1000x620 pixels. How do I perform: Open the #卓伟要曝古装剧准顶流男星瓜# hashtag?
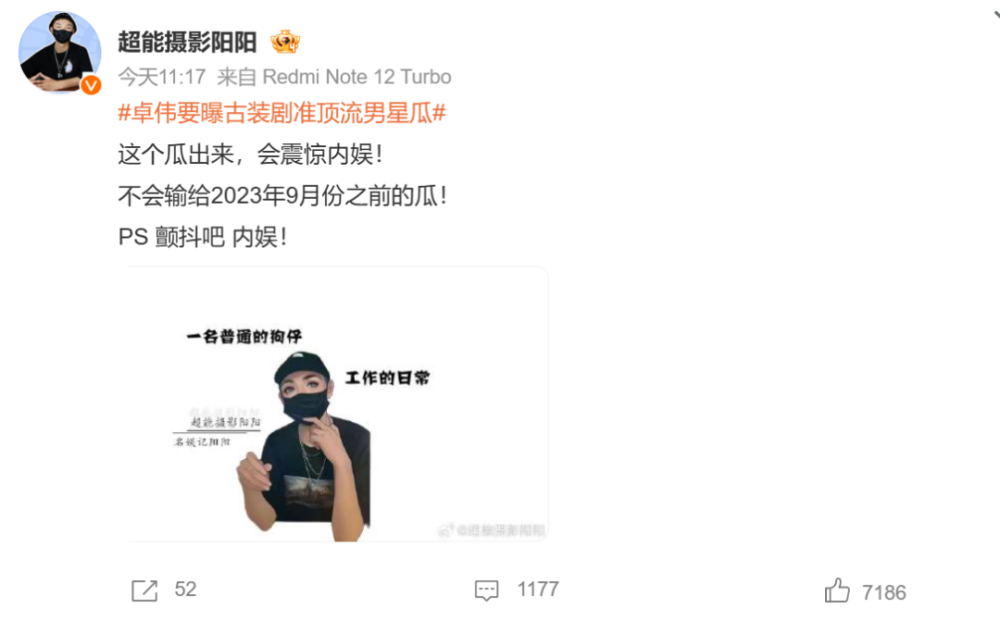282,114
